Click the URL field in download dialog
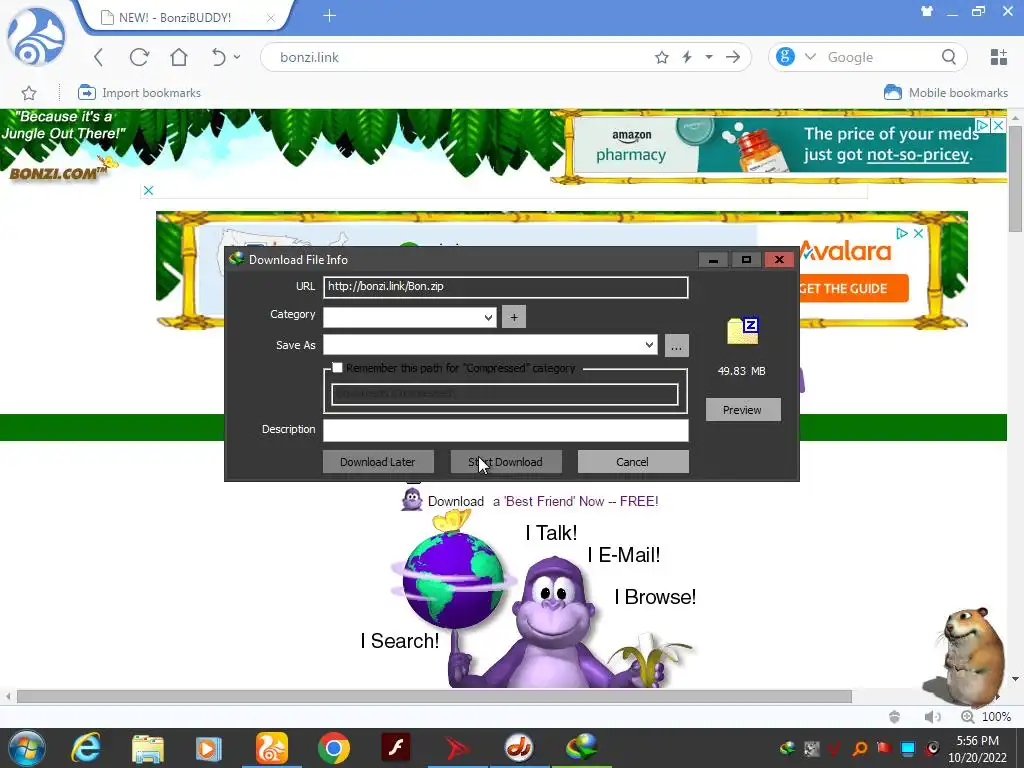The width and height of the screenshot is (1024, 768). [505, 287]
